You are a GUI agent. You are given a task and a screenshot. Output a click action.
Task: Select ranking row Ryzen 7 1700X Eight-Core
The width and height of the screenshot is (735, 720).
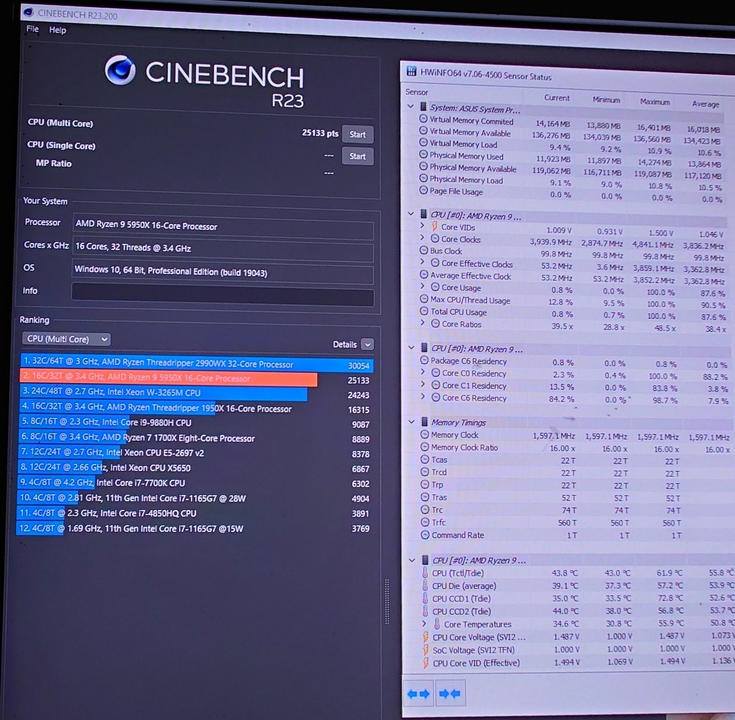[x=196, y=438]
